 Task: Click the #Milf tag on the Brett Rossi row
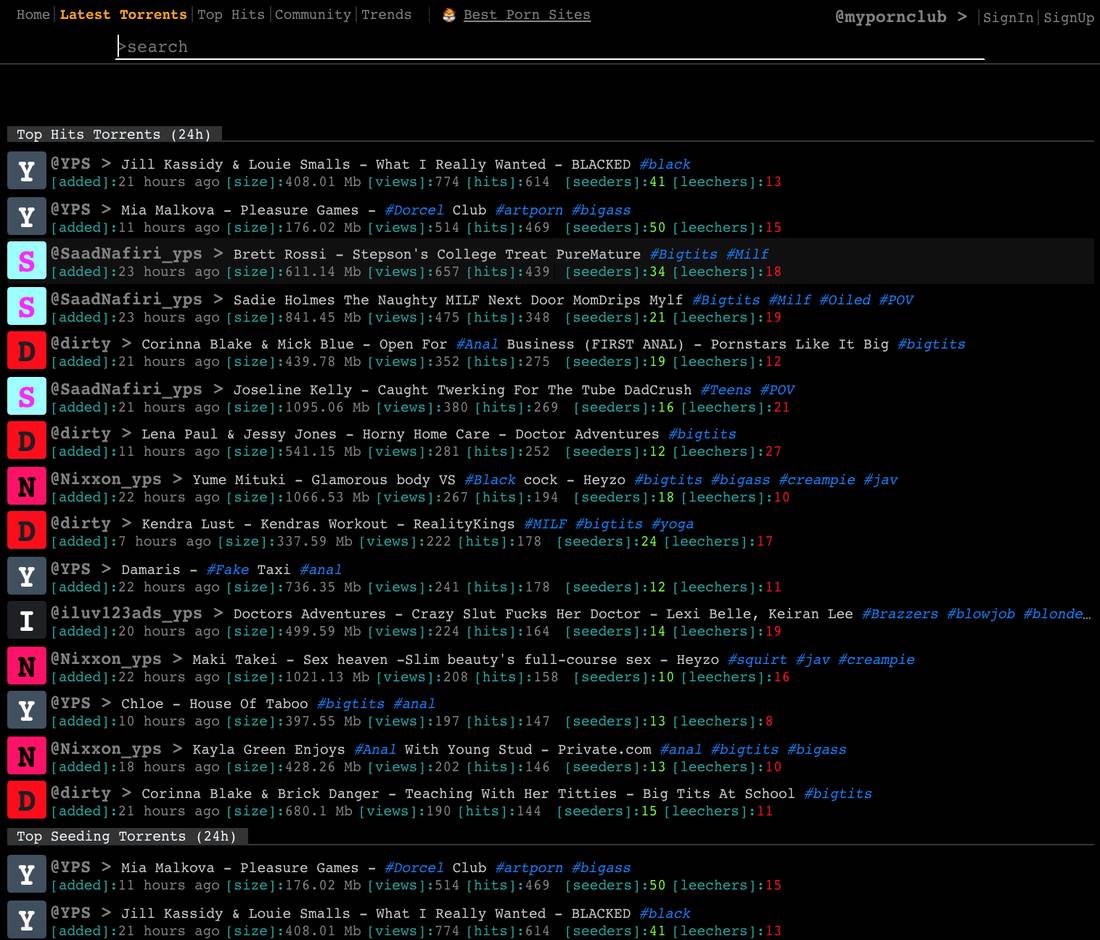[747, 254]
